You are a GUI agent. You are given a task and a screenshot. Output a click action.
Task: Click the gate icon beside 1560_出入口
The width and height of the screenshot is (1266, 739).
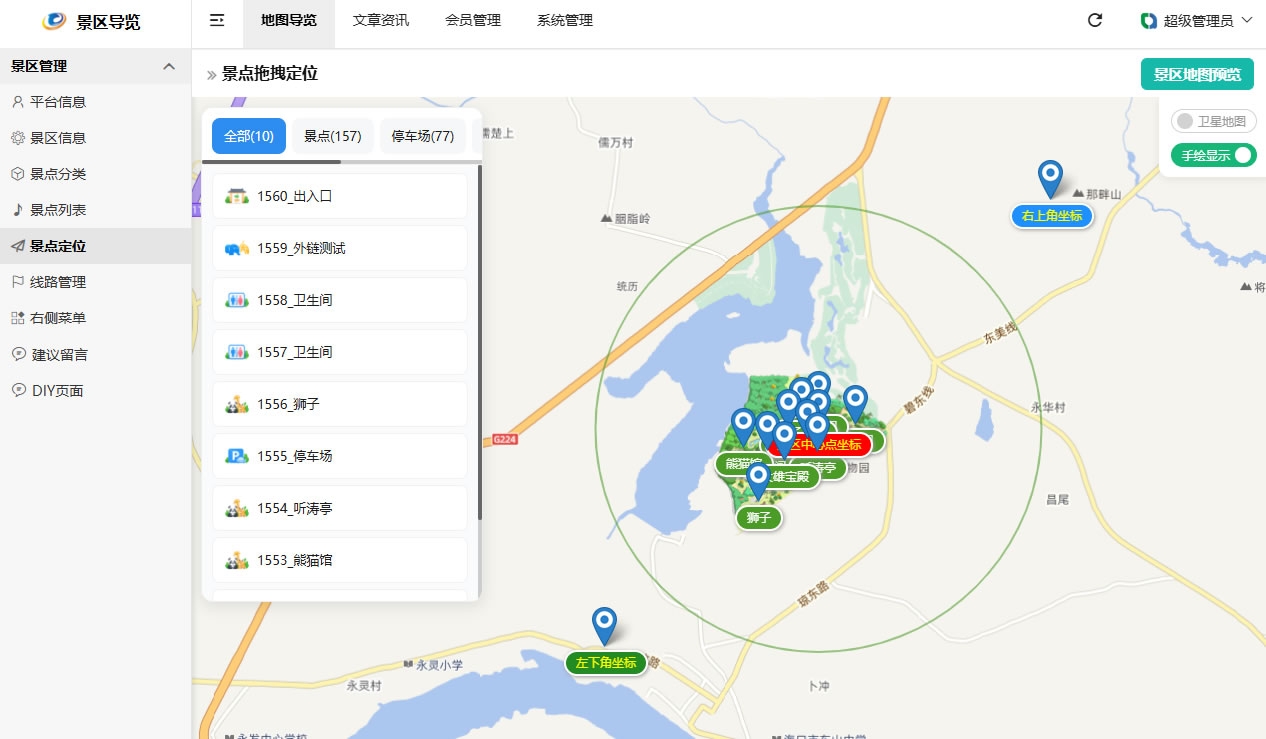click(237, 196)
